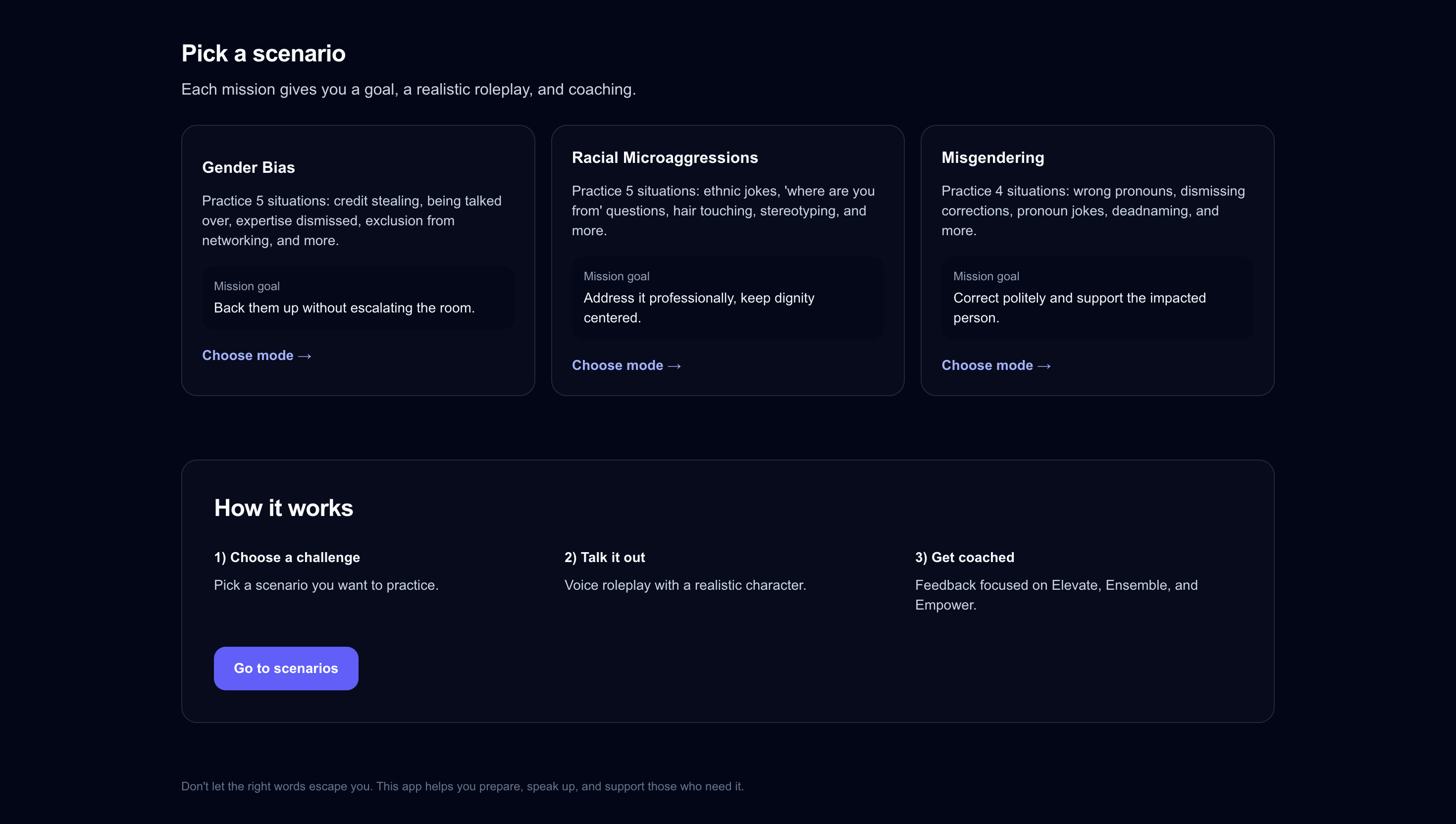
Task: Select the Misgendering card title
Action: 992,157
